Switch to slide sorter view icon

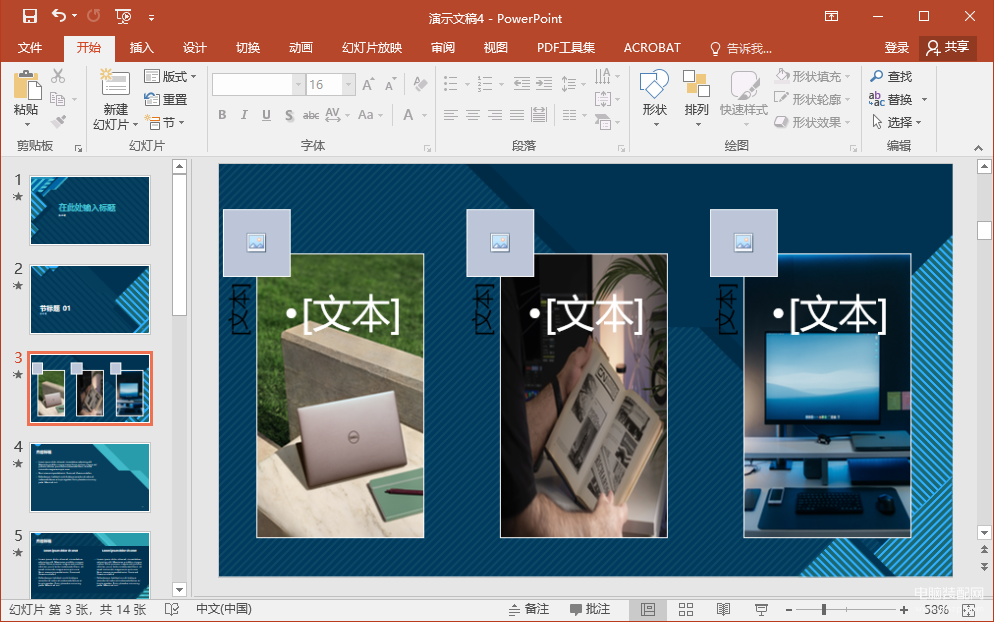click(686, 609)
